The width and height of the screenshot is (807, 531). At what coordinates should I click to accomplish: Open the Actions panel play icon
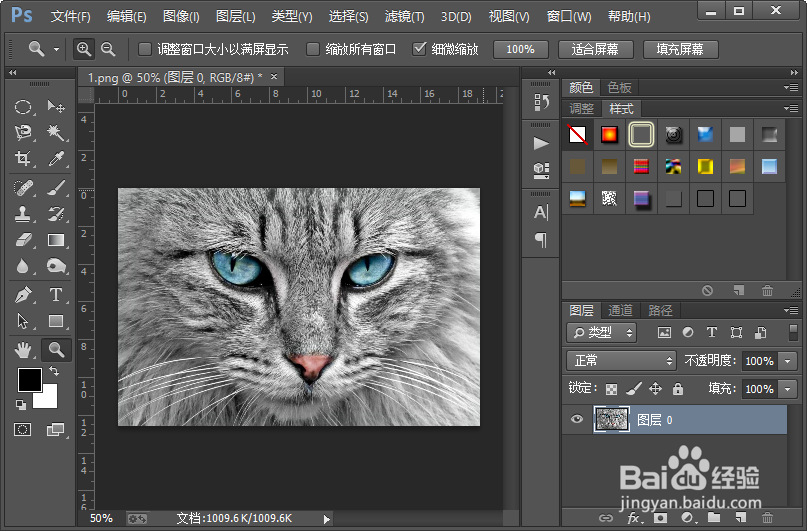(541, 143)
